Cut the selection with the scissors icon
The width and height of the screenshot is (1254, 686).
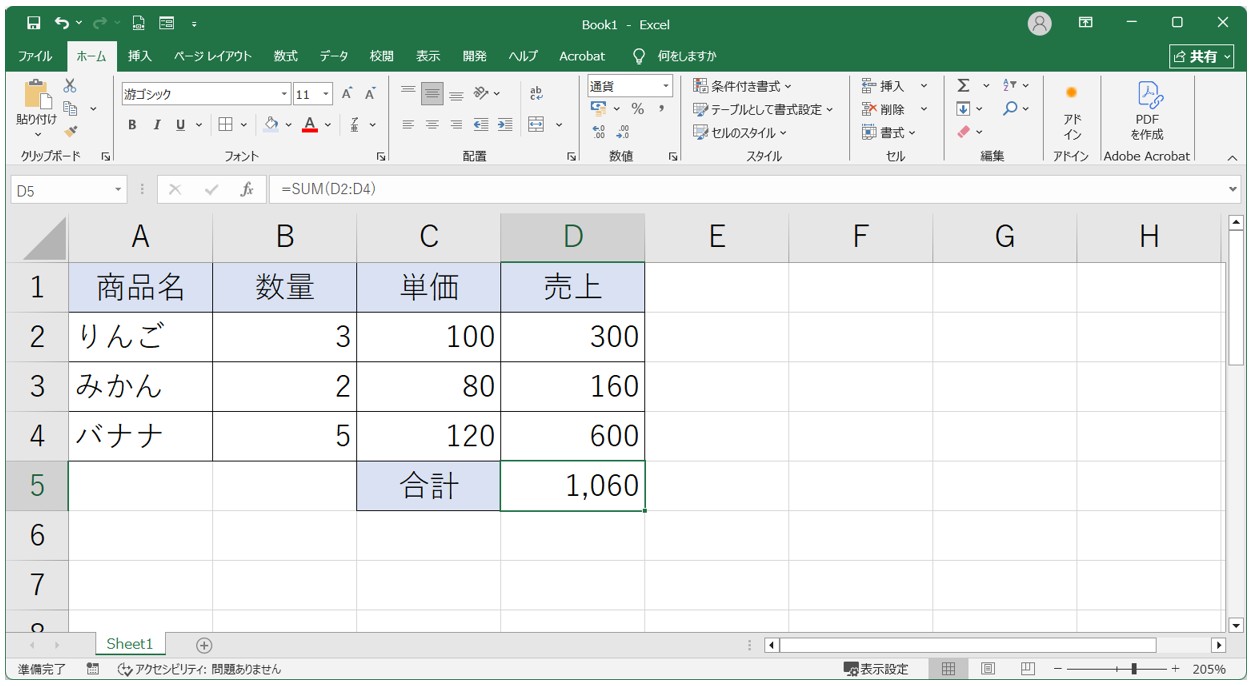(70, 86)
